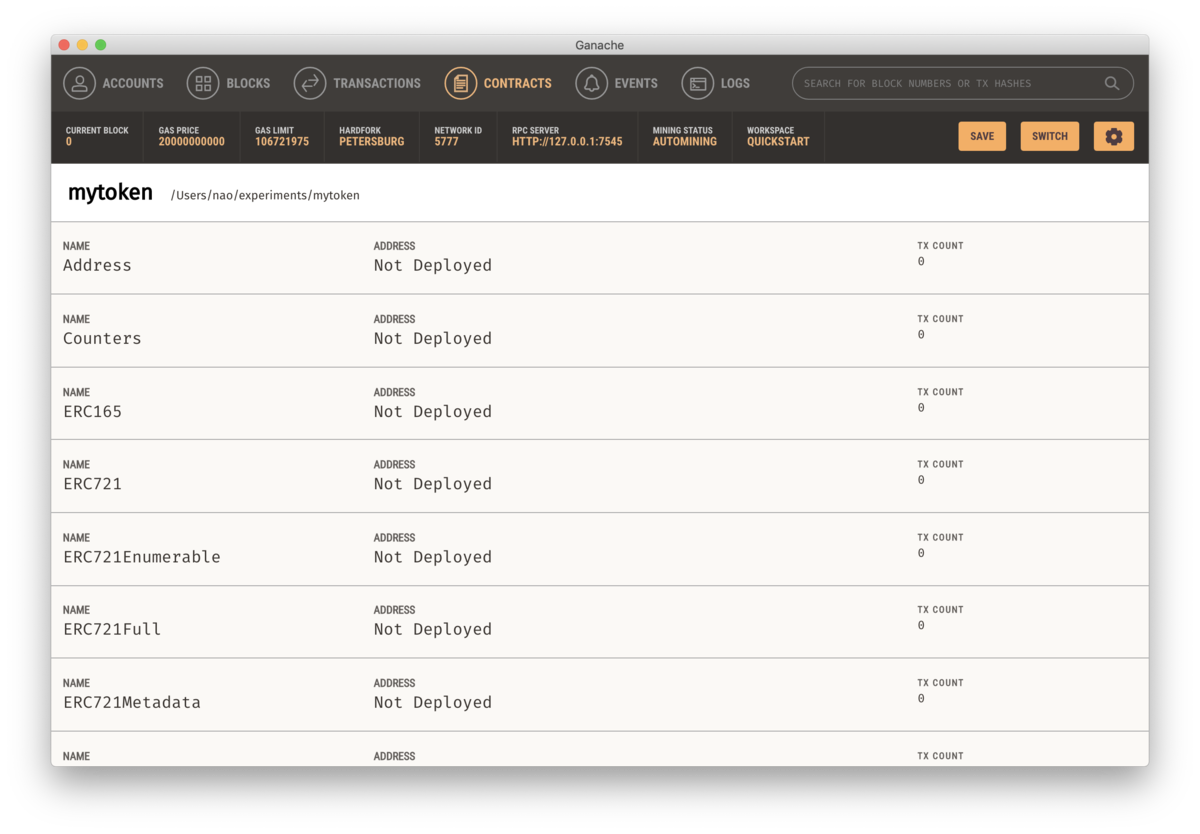The width and height of the screenshot is (1200, 834).
Task: Select the ERC165 contract name
Action: pyautogui.click(x=92, y=411)
